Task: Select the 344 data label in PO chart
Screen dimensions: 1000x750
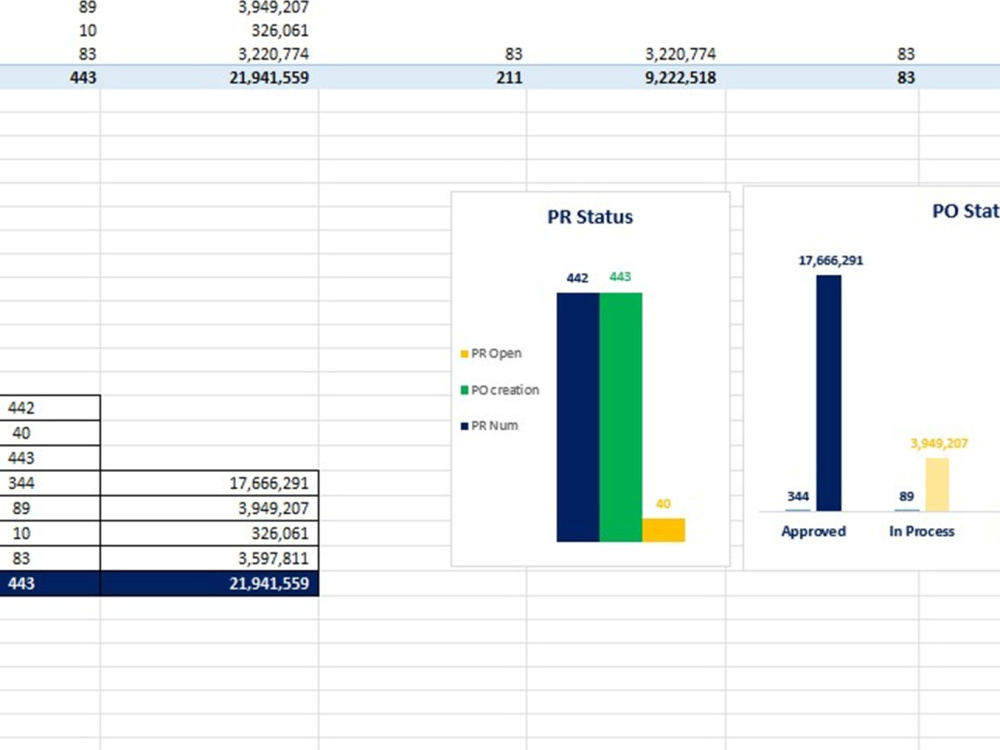Action: pos(798,496)
